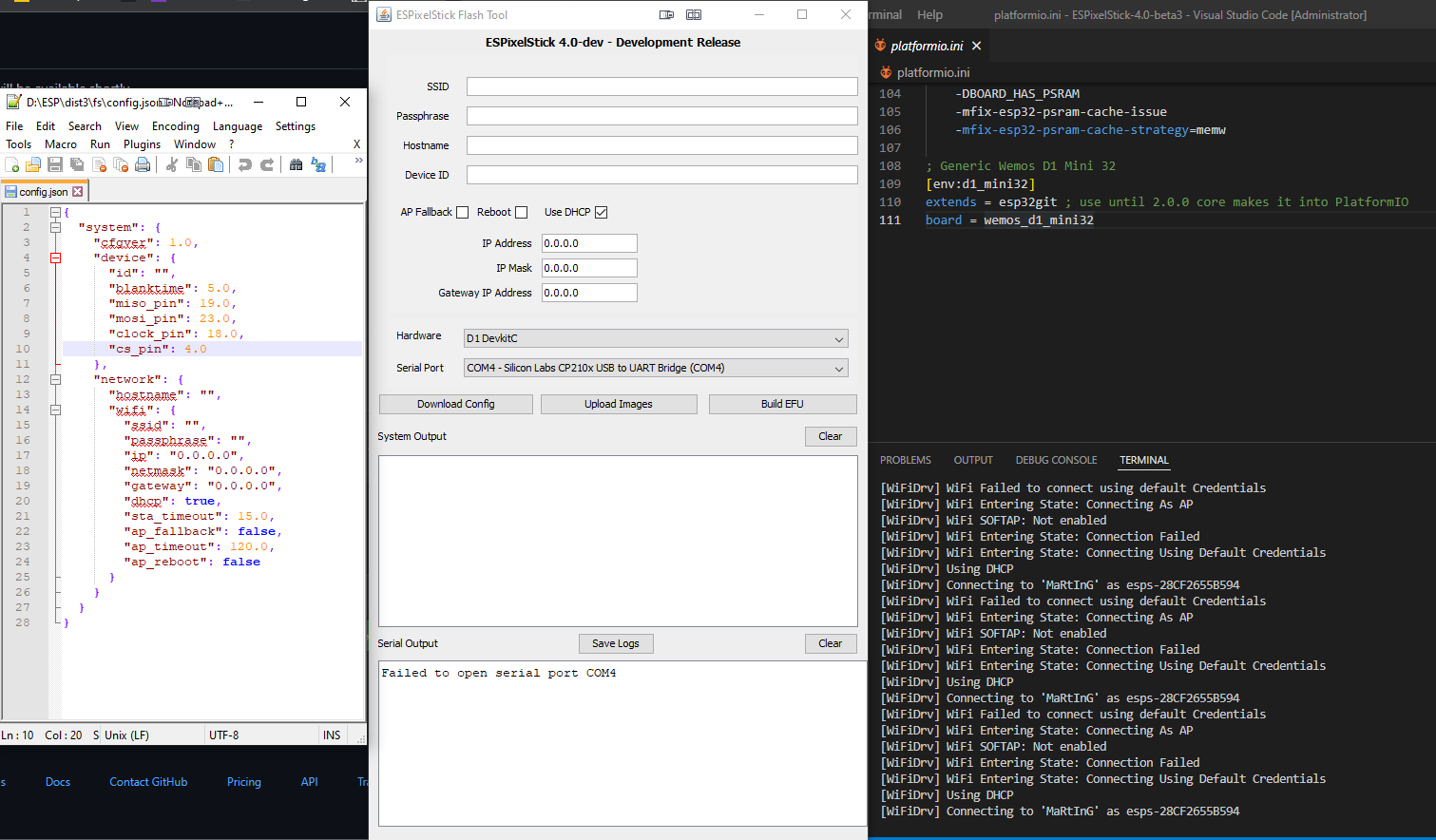Image resolution: width=1436 pixels, height=840 pixels.
Task: Enable the Reboot checkbox
Action: 521,212
